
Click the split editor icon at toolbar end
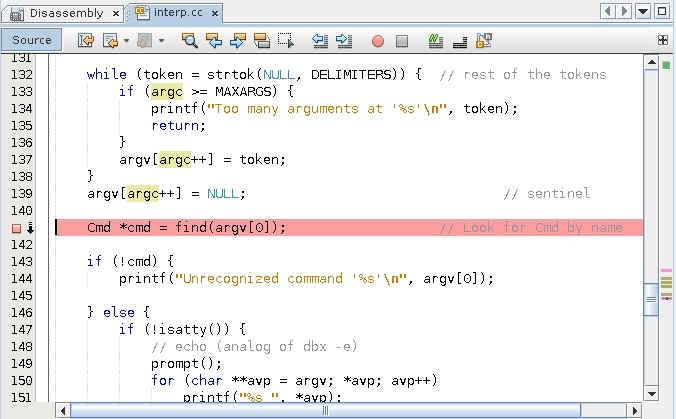point(663,40)
